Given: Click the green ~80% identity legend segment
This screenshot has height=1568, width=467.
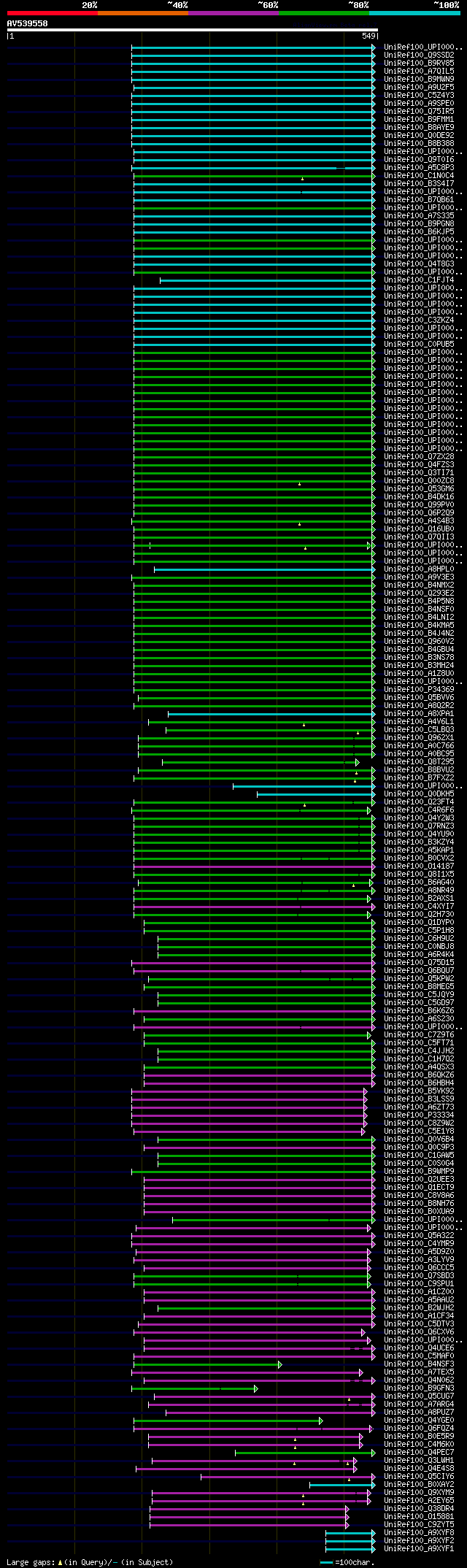Looking at the screenshot, I should [x=323, y=13].
